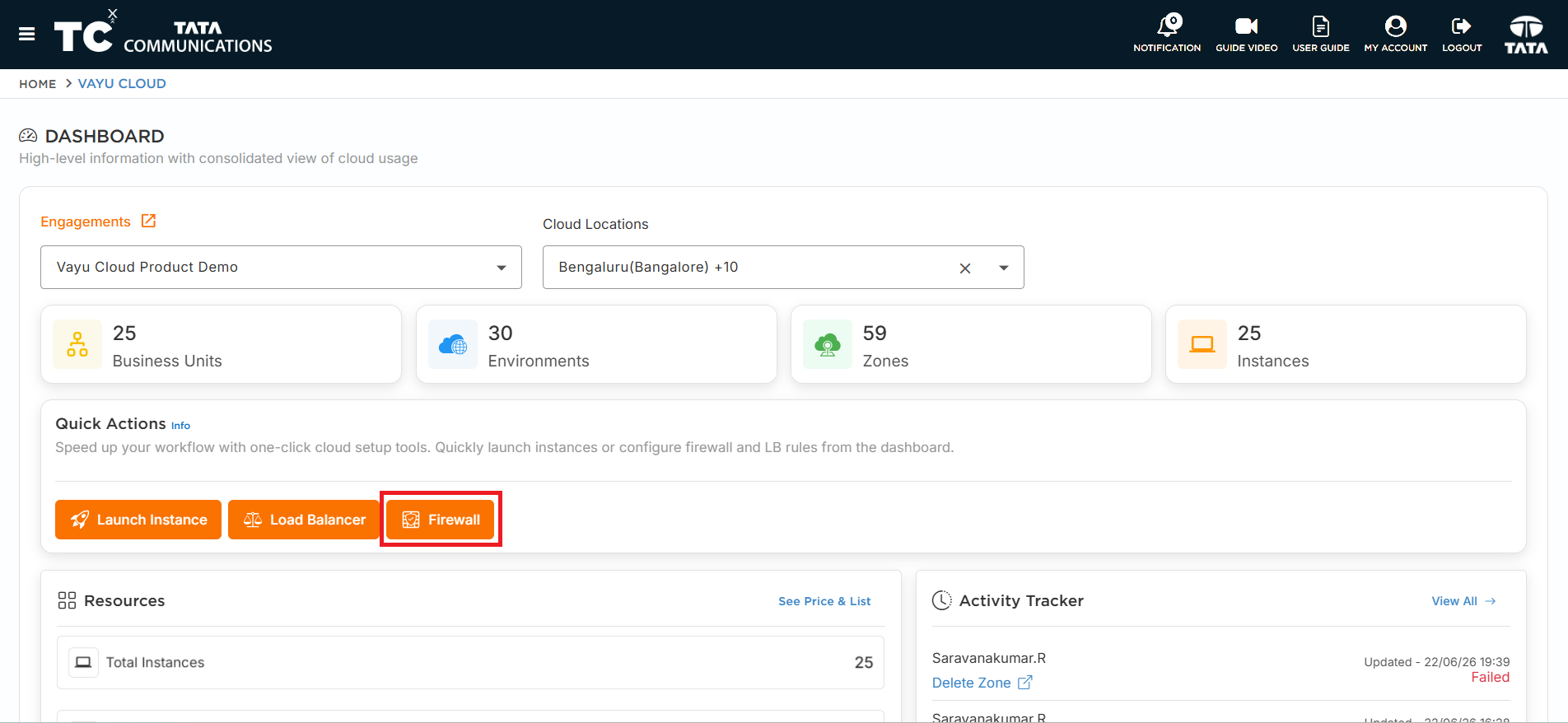Open the 25 Instances card
This screenshot has width=1568, height=723.
click(x=1346, y=344)
